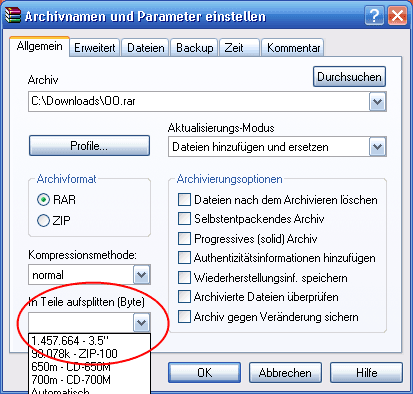Enable 'Archivierte Dateien überprüfen' checkbox
Image resolution: width=413 pixels, height=394 pixels.
(184, 297)
